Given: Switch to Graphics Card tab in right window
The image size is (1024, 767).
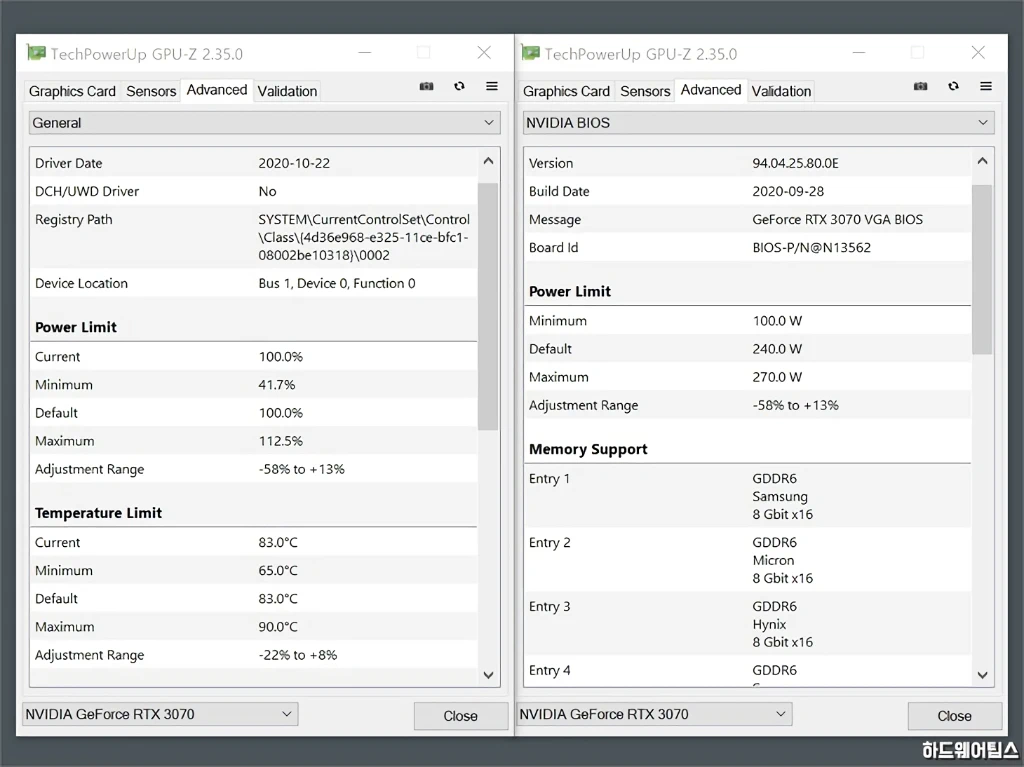Looking at the screenshot, I should point(566,91).
